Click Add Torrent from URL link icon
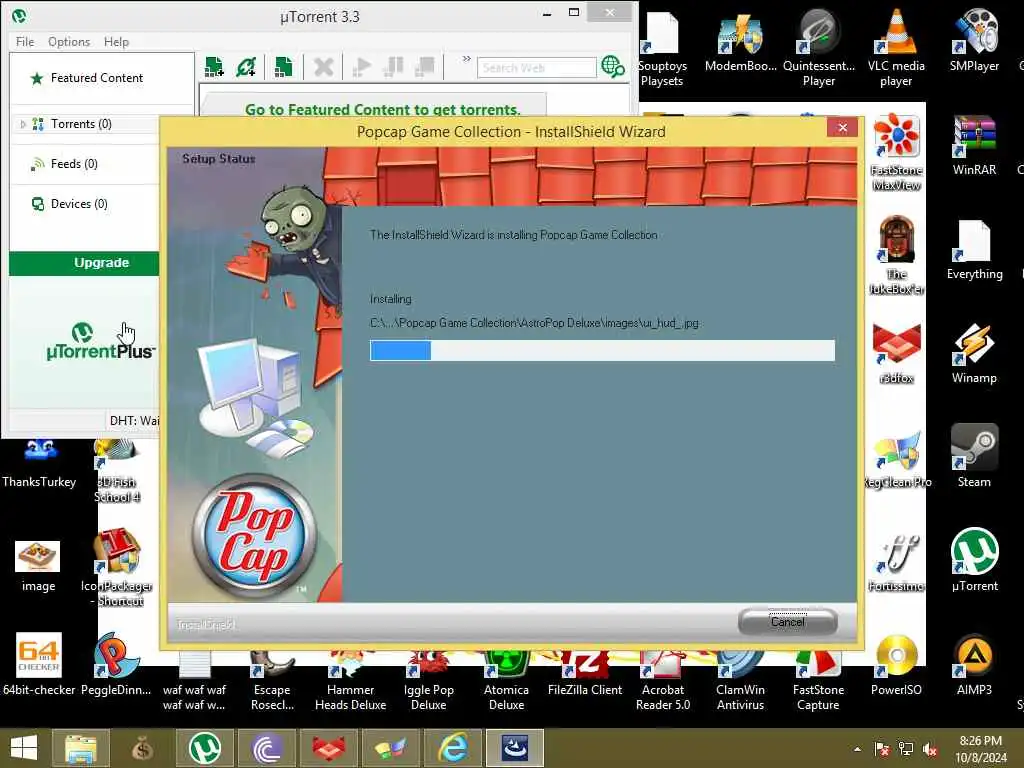 pos(246,67)
